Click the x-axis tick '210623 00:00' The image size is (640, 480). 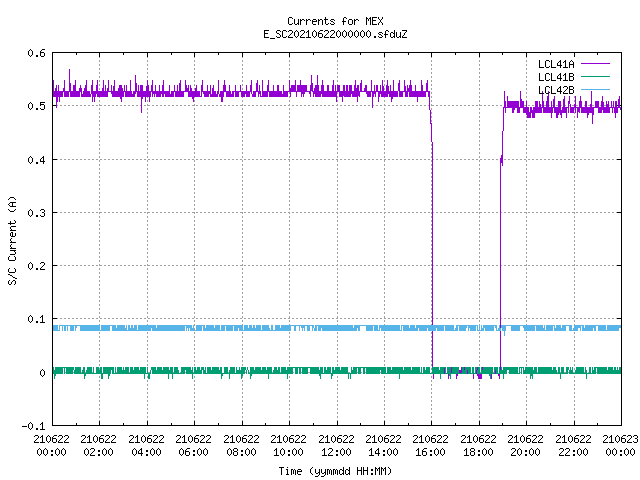pyautogui.click(x=620, y=446)
